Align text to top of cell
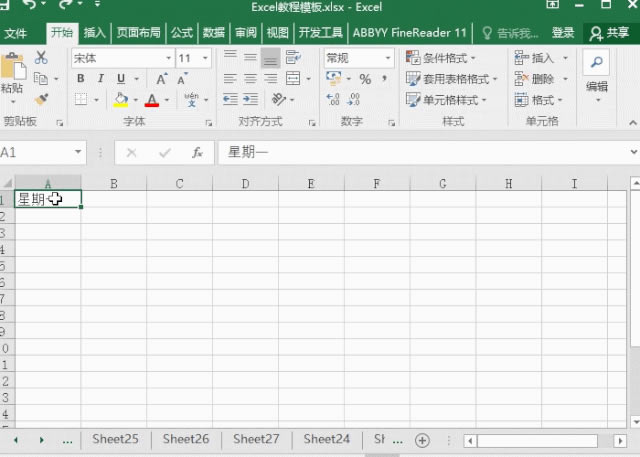Viewport: 640px width, 457px height. pos(230,58)
